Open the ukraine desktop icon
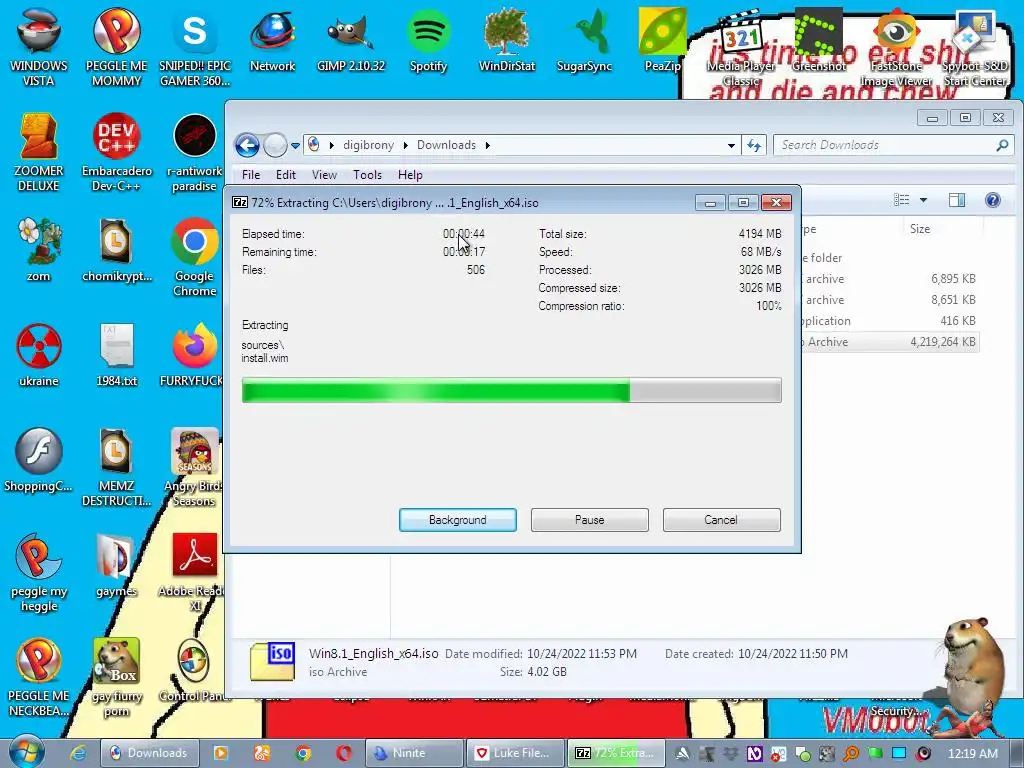The height and width of the screenshot is (768, 1024). click(x=39, y=354)
